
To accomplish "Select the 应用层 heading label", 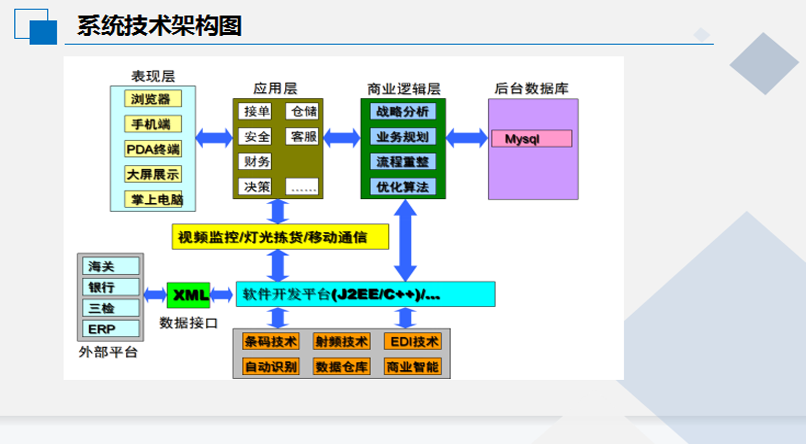I will point(275,88).
